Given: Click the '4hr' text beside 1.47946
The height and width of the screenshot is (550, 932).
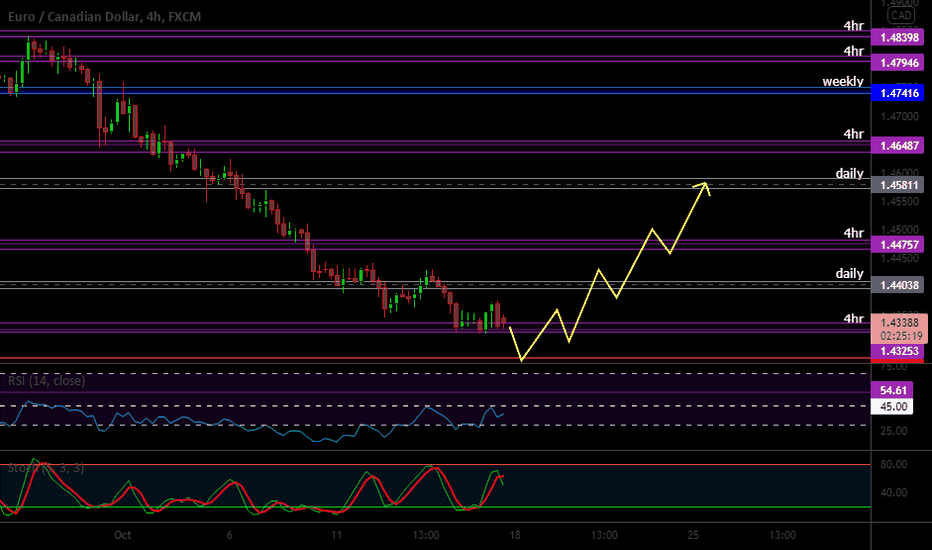Looking at the screenshot, I should (x=854, y=51).
